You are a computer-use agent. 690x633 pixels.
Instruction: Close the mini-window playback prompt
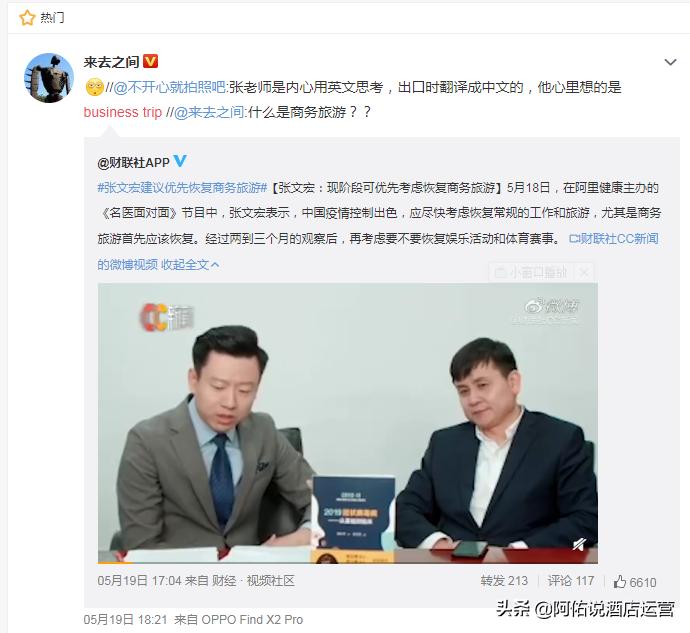pyautogui.click(x=584, y=272)
